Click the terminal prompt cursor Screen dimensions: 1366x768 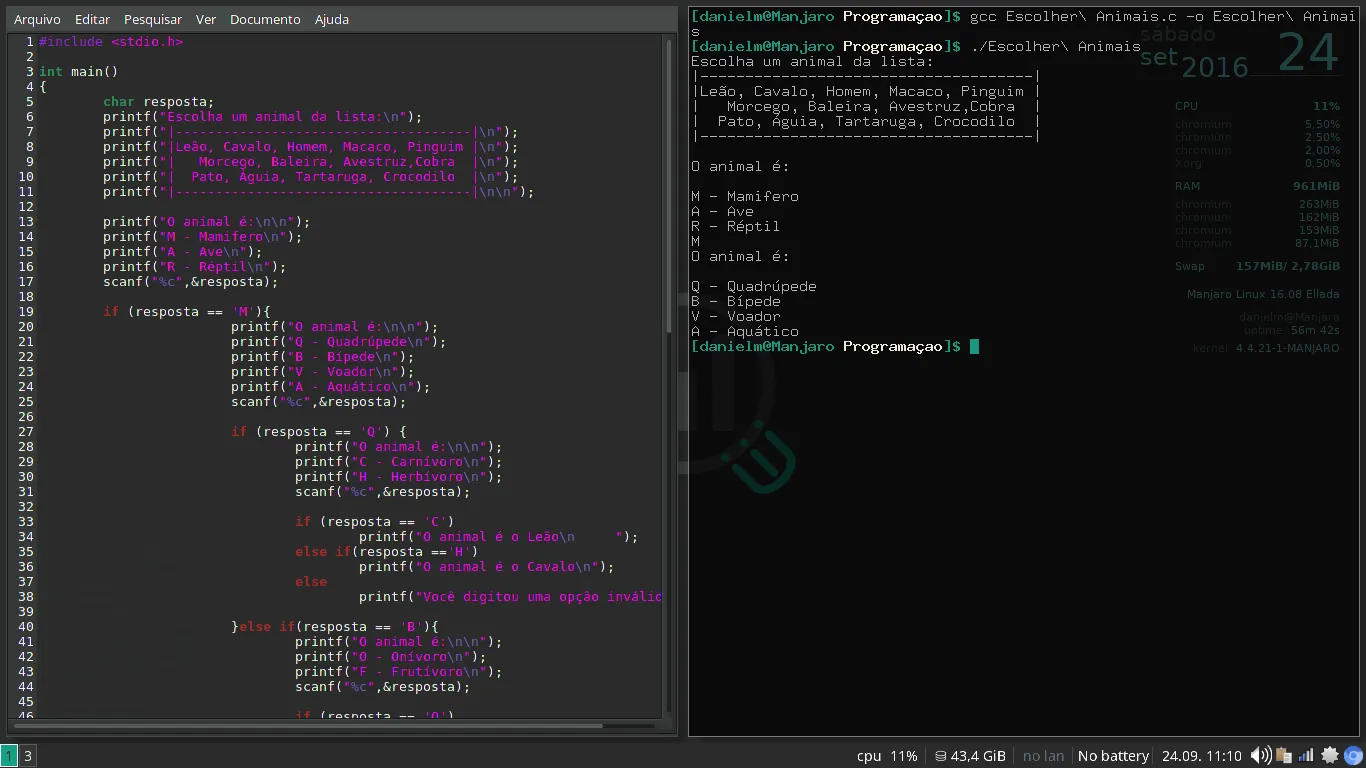(974, 347)
